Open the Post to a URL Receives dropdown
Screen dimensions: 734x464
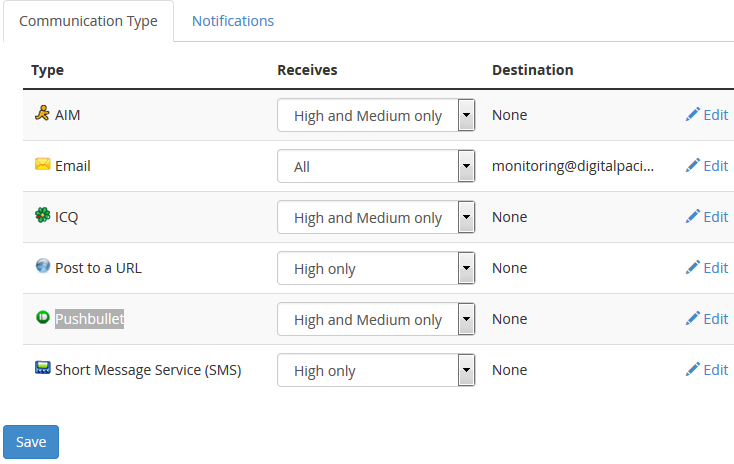pyautogui.click(x=376, y=268)
